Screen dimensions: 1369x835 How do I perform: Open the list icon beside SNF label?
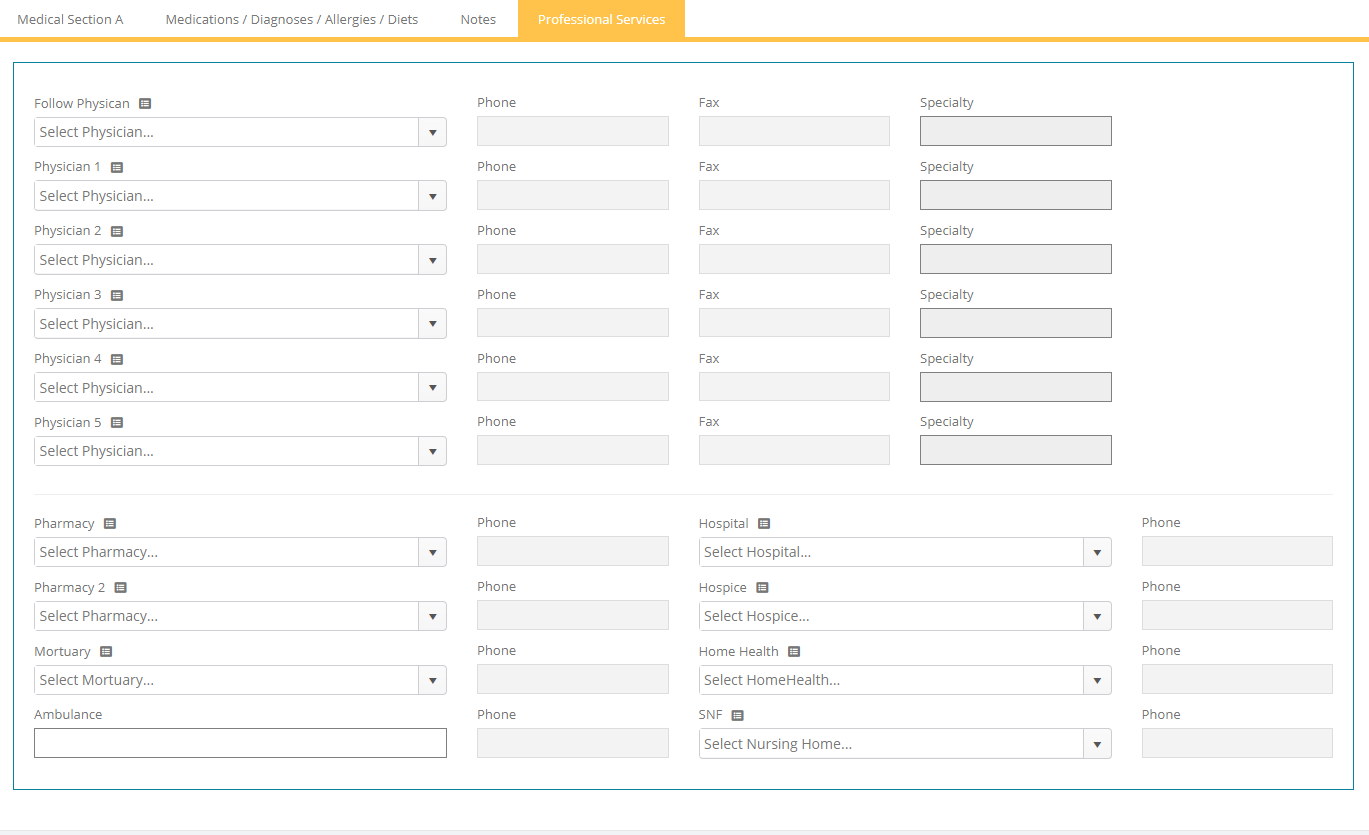tap(738, 716)
